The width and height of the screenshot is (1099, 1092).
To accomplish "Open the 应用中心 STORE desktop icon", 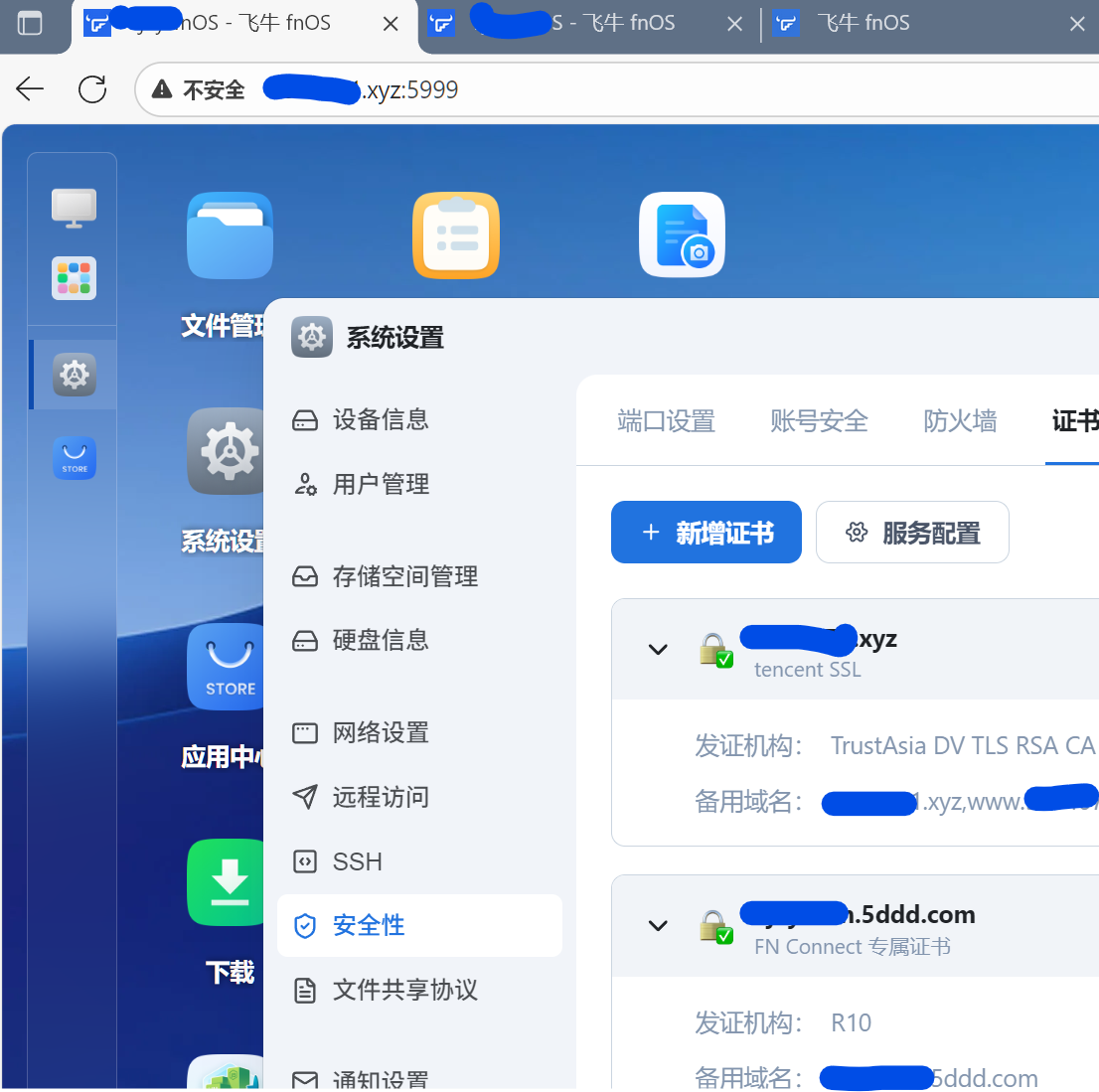I will pyautogui.click(x=226, y=667).
